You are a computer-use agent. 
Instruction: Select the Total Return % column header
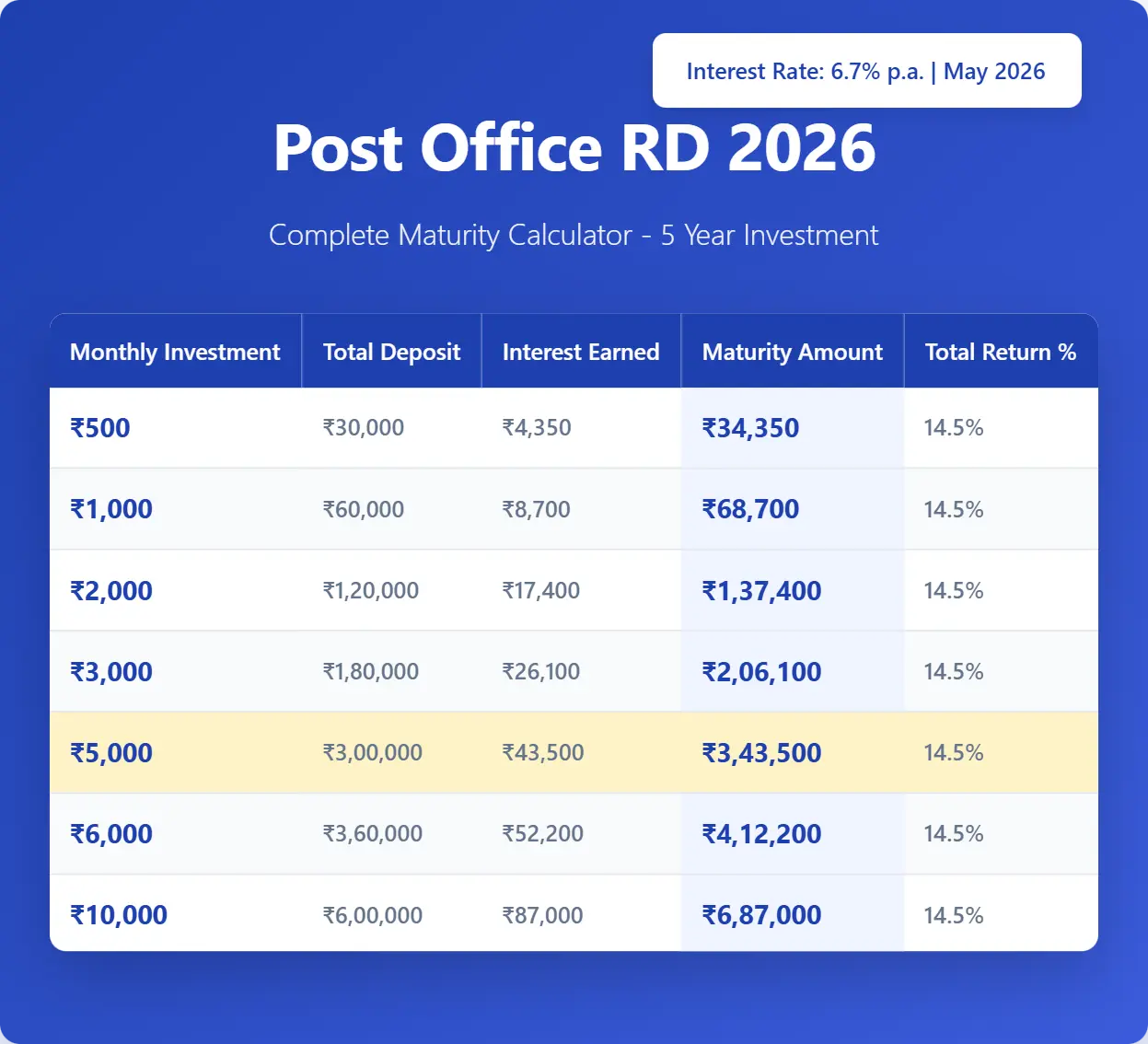point(1001,352)
